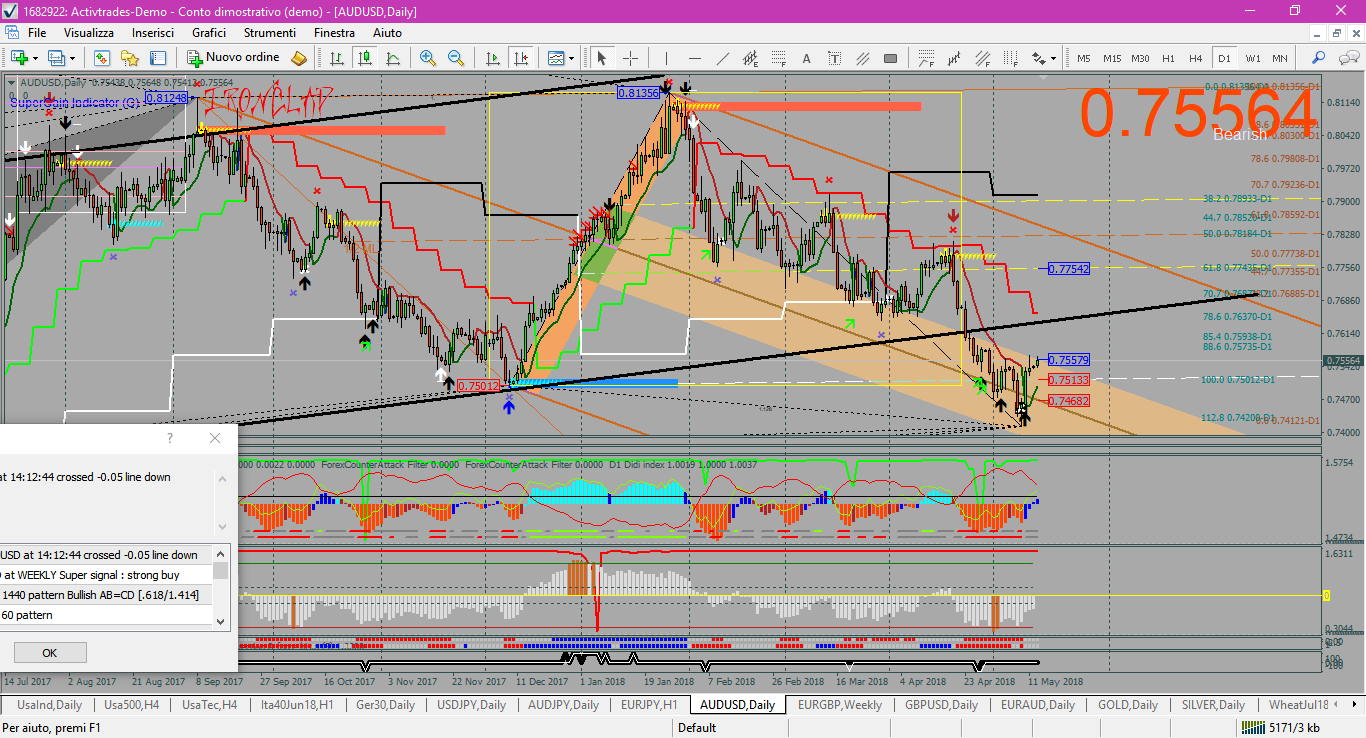This screenshot has height=738, width=1366.
Task: Switch chart to line chart
Action: pyautogui.click(x=393, y=58)
